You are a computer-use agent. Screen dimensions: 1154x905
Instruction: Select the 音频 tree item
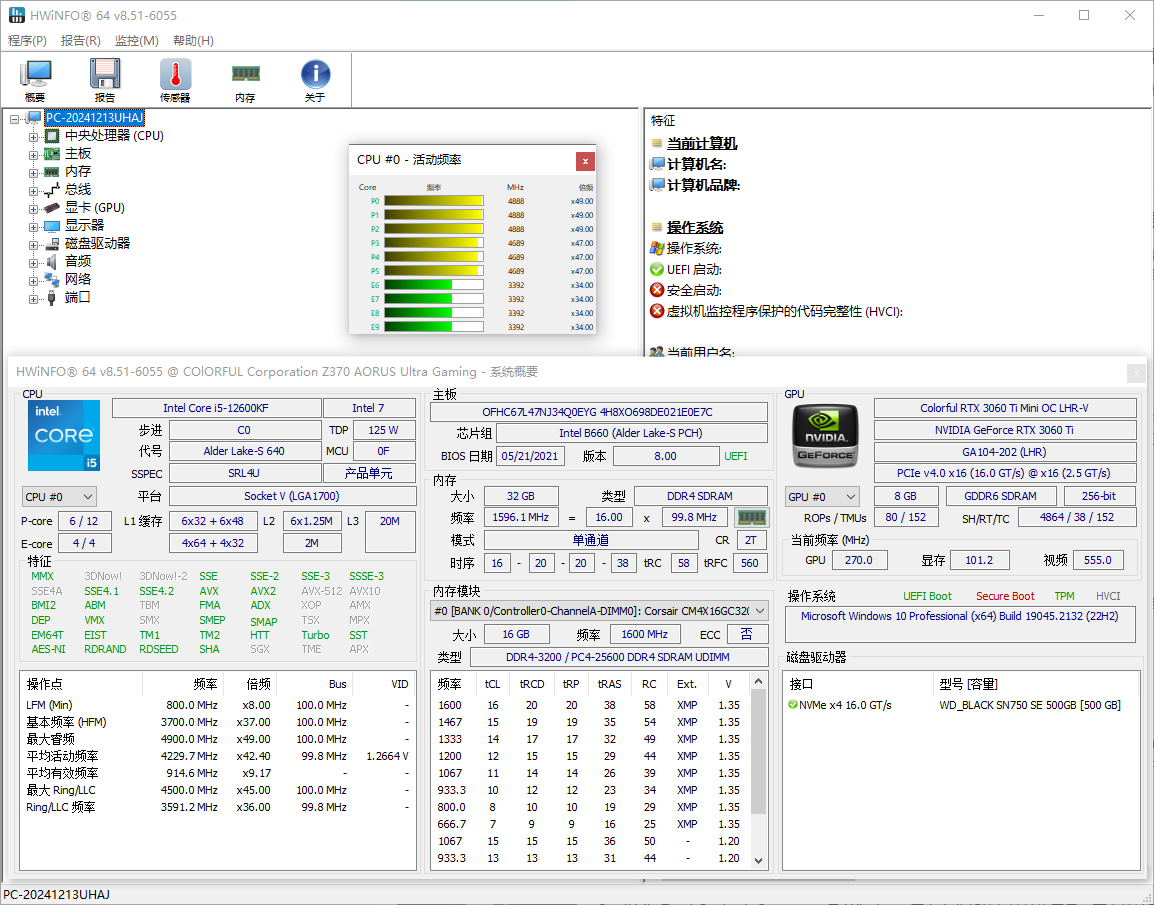coord(78,262)
